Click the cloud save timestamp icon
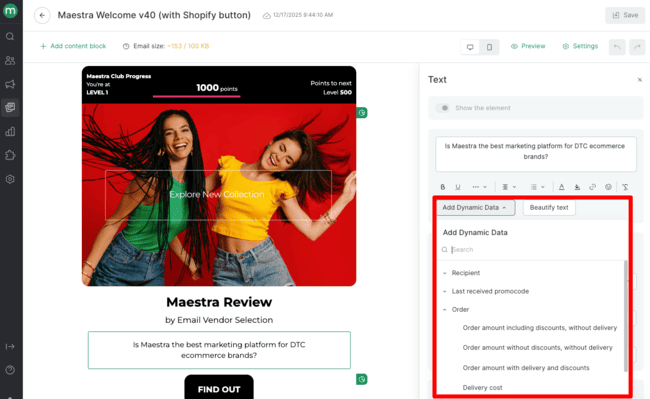The image size is (650, 399). pos(267,15)
